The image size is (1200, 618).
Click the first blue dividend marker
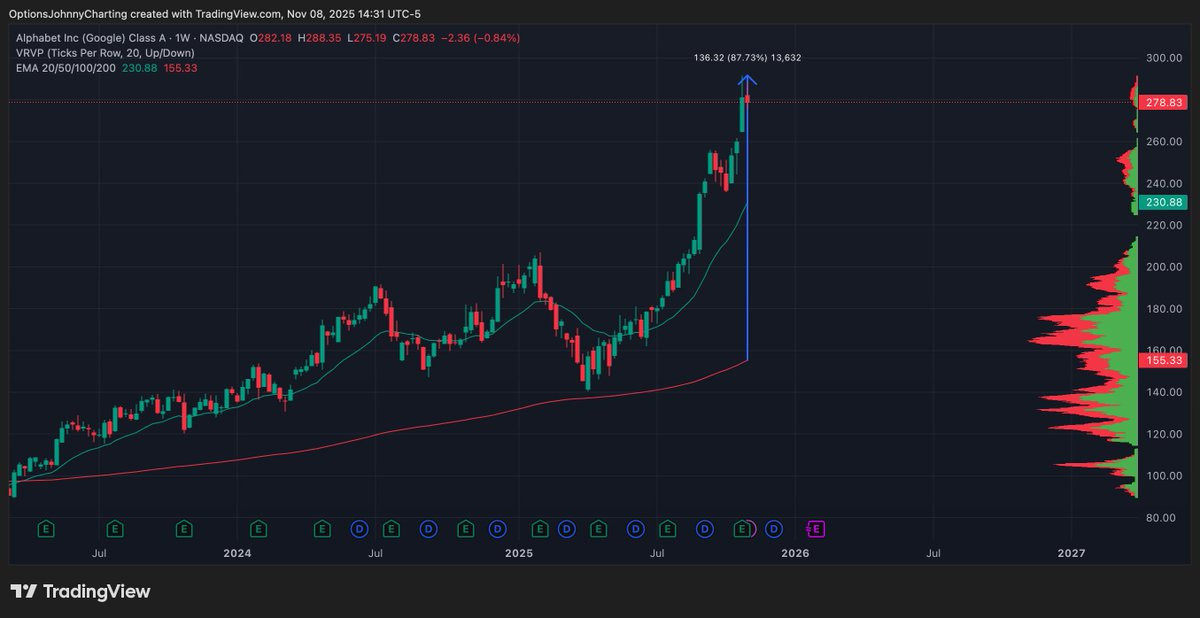tap(359, 528)
